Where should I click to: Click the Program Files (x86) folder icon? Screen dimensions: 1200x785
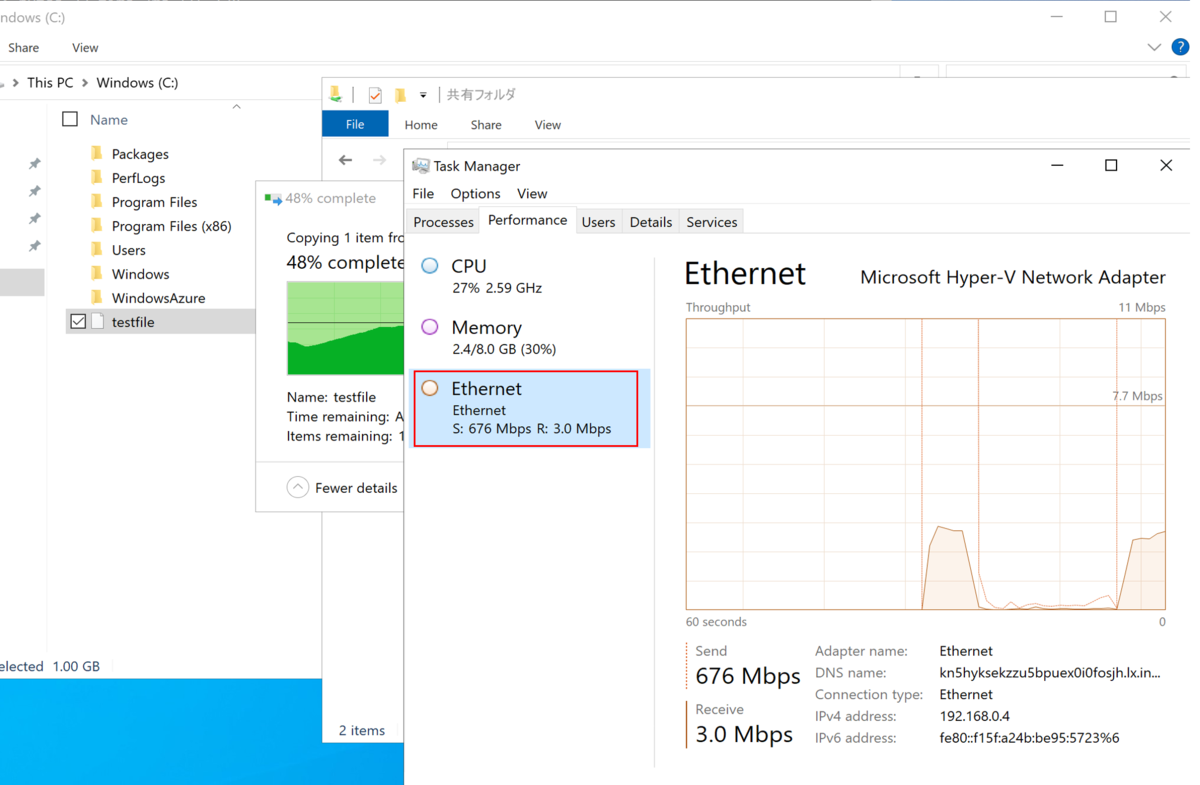[97, 225]
